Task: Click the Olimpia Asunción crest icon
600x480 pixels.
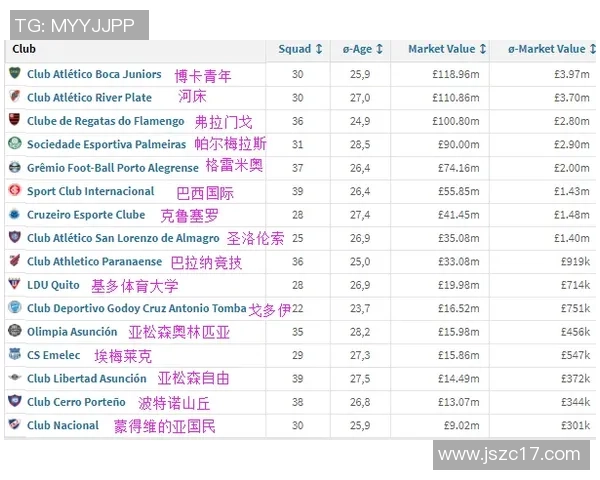Action: click(15, 331)
